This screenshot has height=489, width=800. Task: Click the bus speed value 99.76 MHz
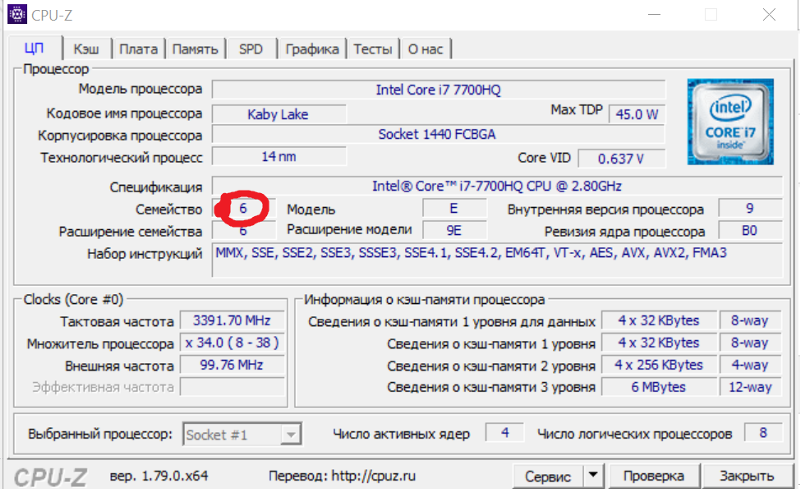click(232, 365)
